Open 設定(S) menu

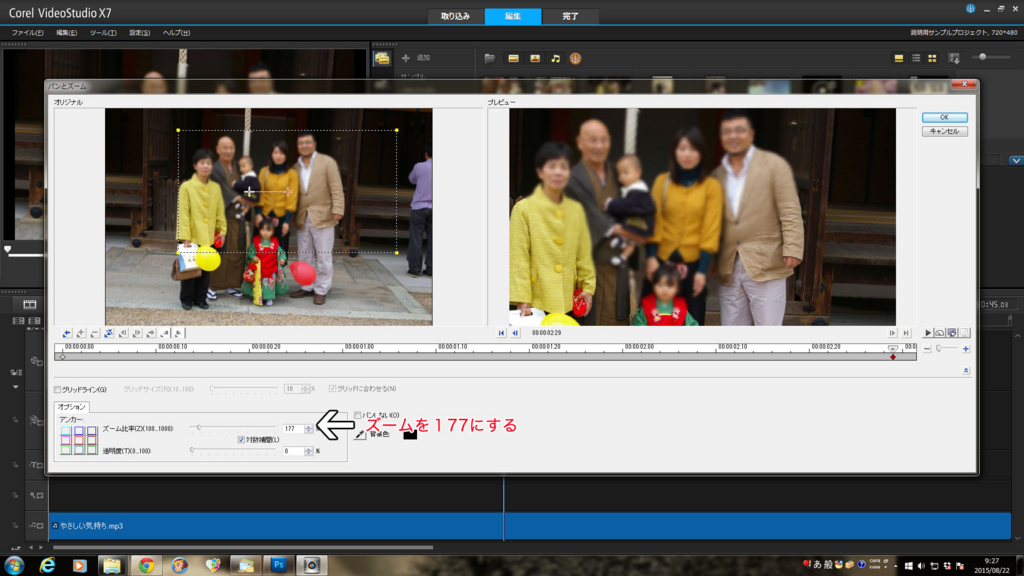(x=140, y=33)
